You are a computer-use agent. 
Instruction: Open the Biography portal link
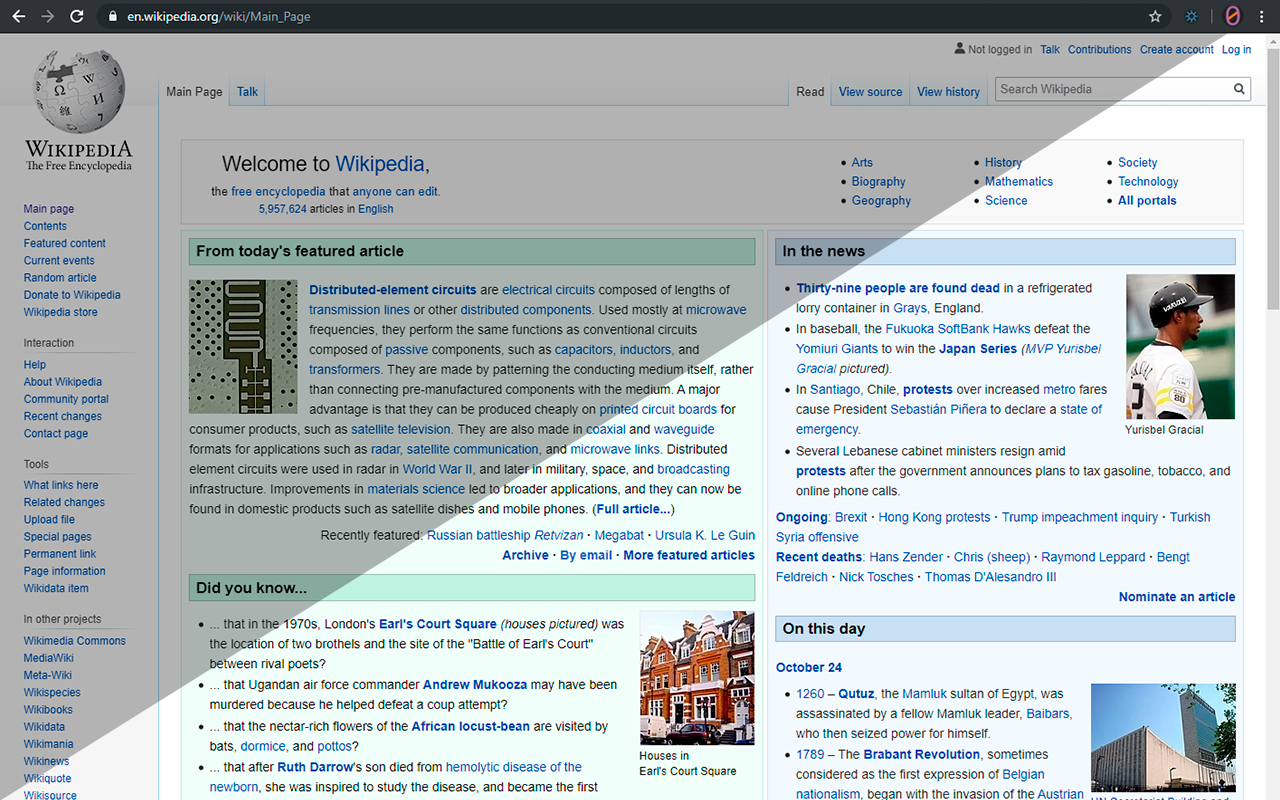coord(879,182)
